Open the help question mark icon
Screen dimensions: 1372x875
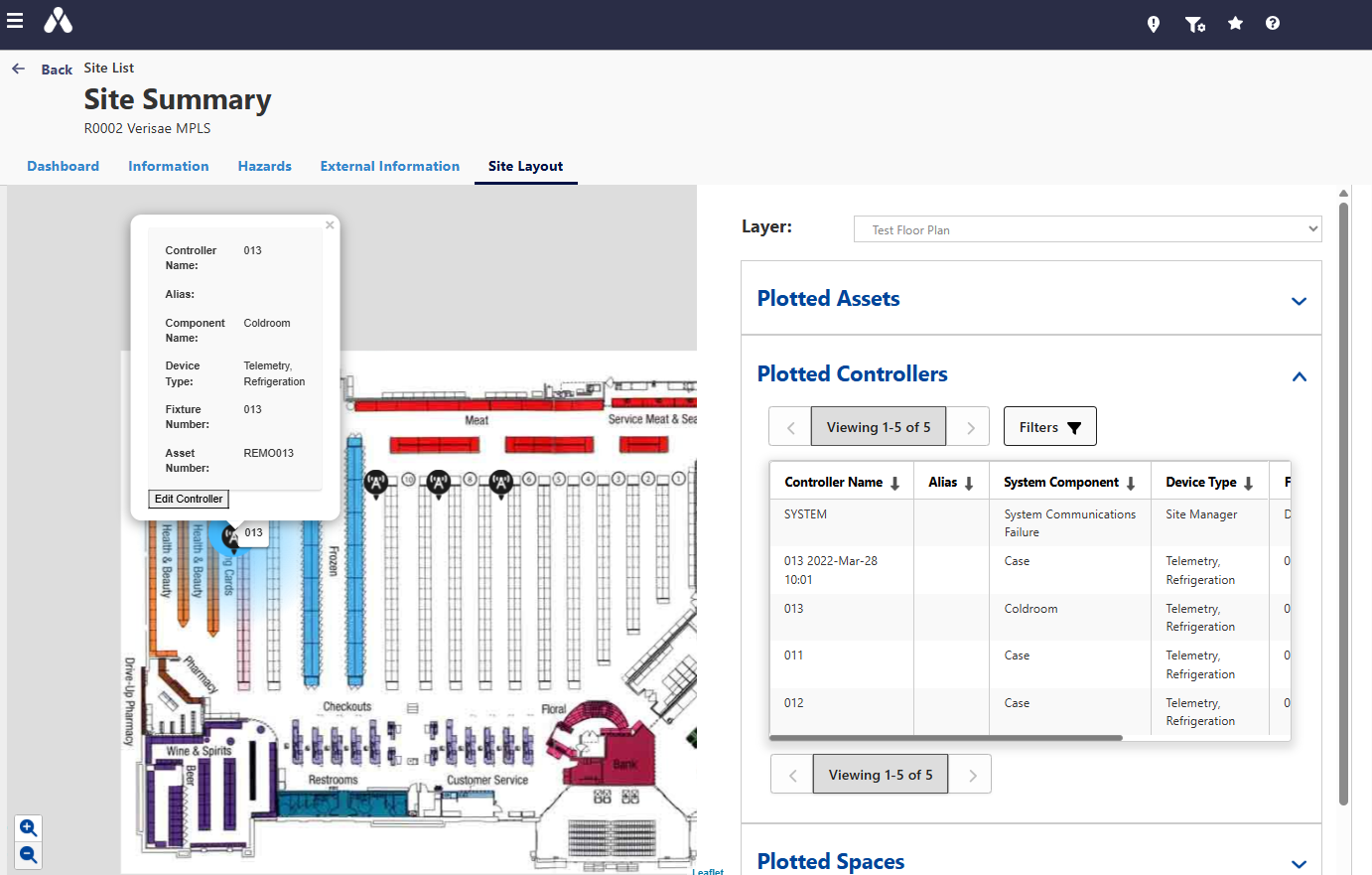tap(1273, 23)
